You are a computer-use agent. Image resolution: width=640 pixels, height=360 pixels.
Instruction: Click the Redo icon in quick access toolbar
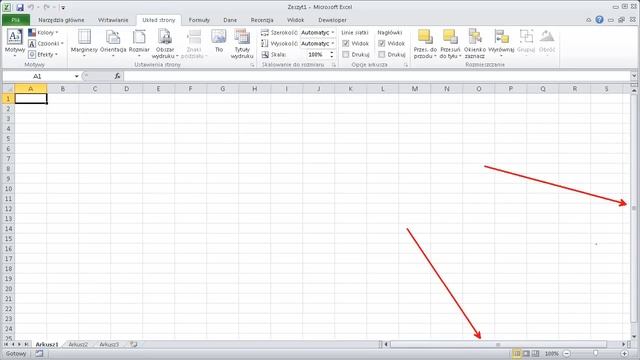47,7
